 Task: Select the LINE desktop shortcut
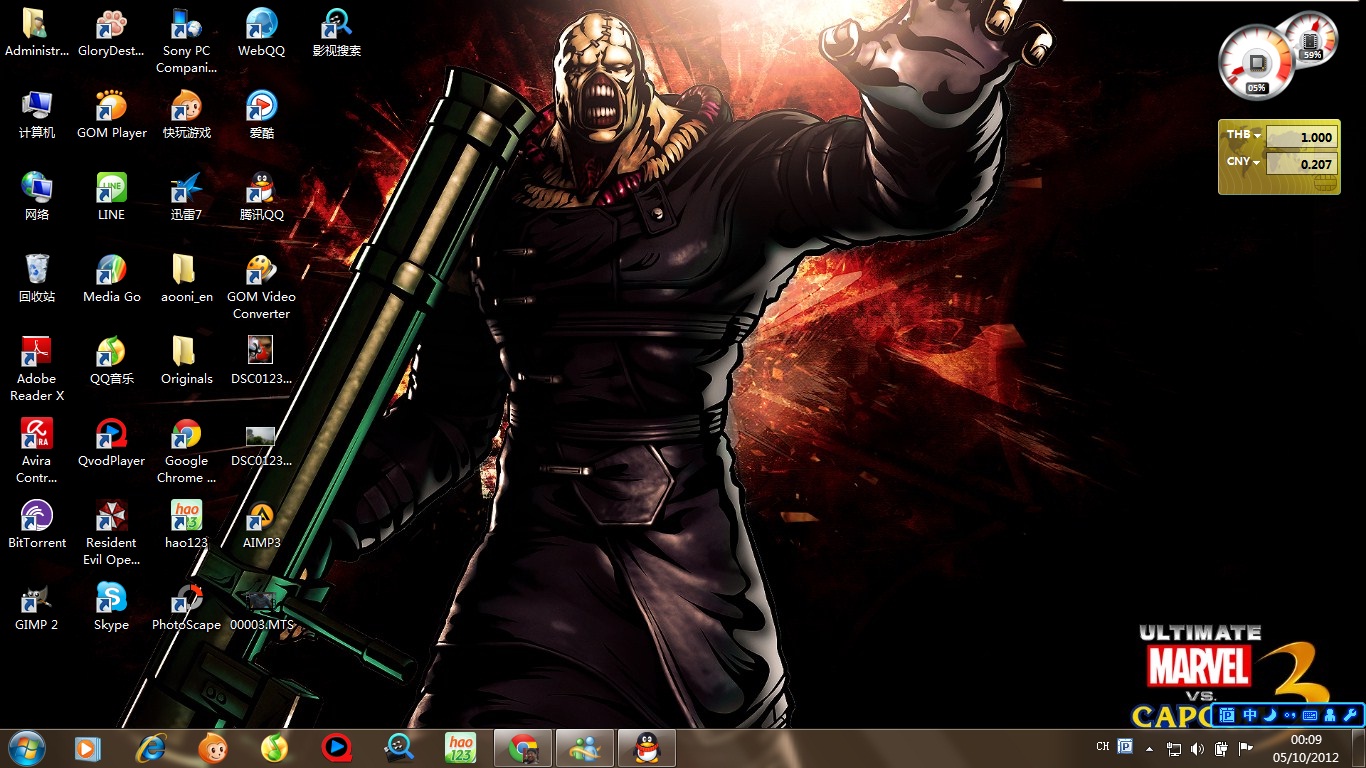[111, 197]
